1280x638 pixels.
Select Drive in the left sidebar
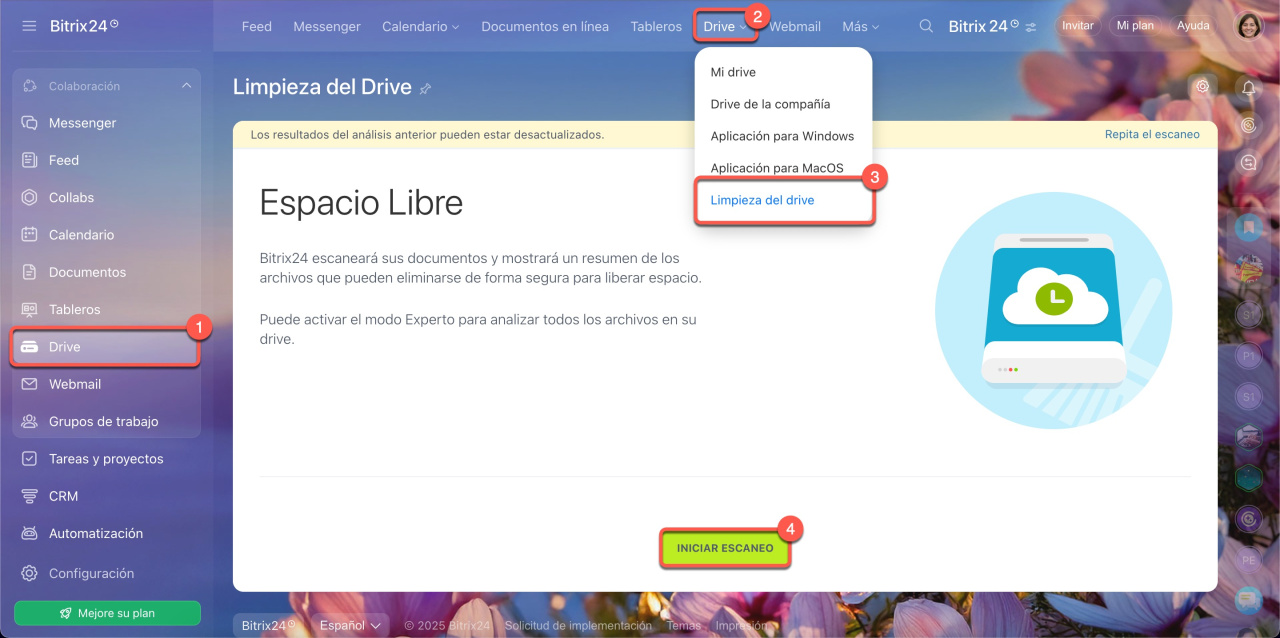click(105, 347)
